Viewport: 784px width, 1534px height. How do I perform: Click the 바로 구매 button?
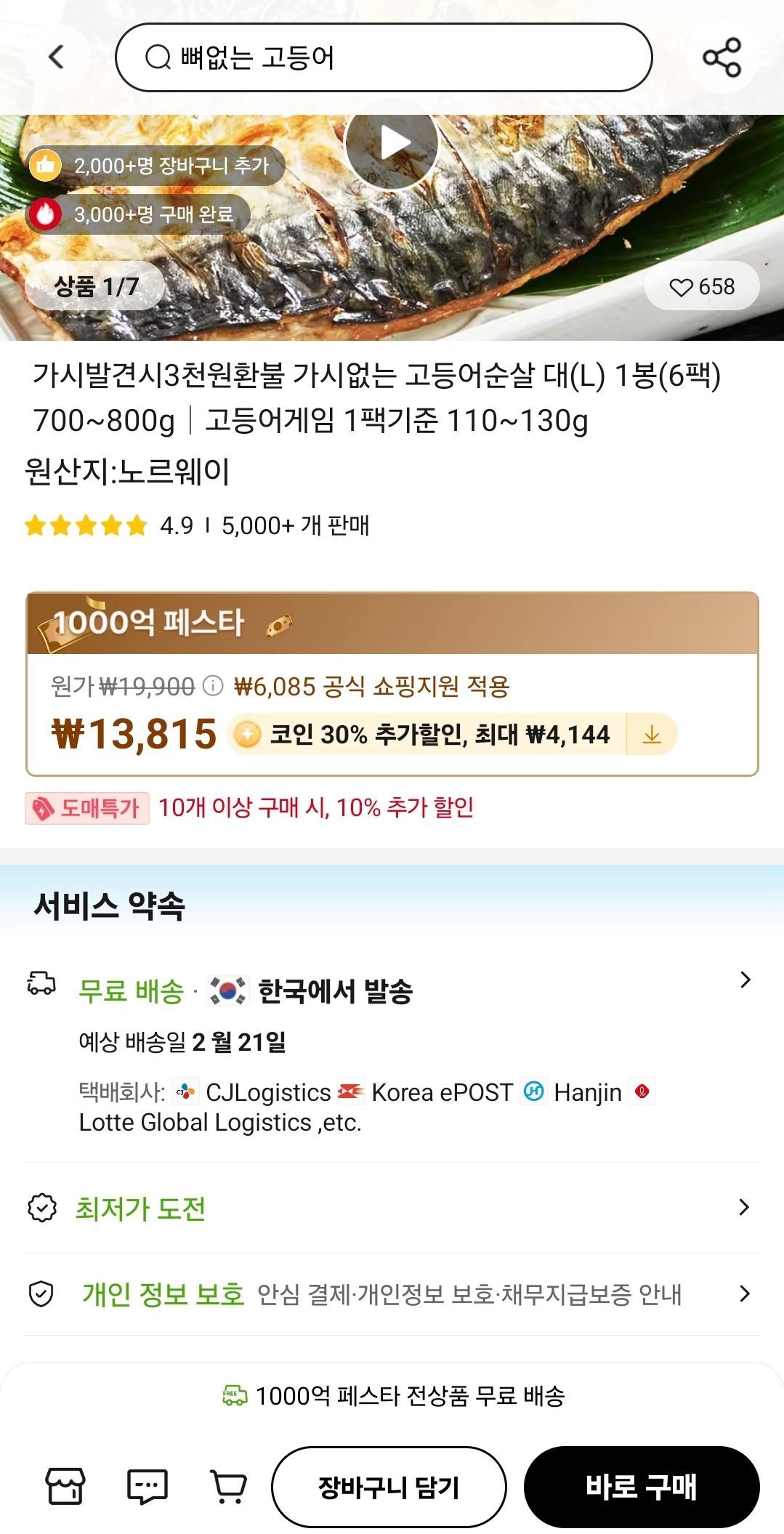(x=643, y=1487)
